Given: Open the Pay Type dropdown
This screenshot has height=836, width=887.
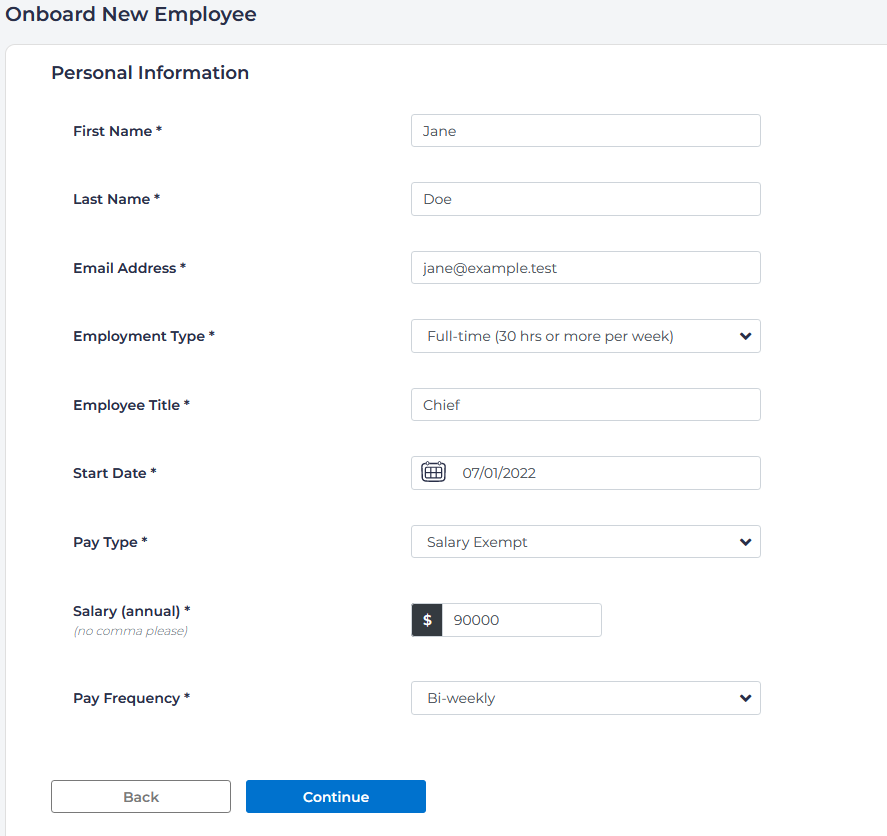Looking at the screenshot, I should pos(585,542).
